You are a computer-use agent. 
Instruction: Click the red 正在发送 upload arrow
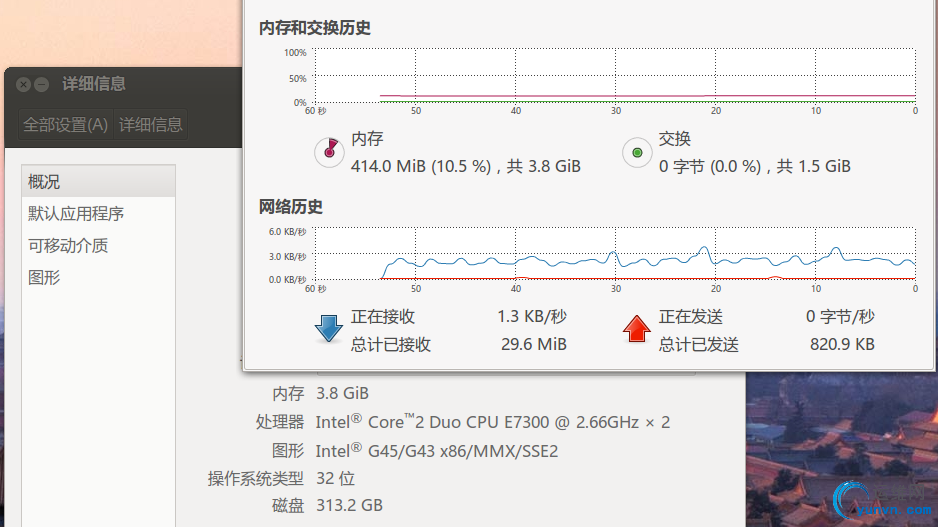pos(636,329)
